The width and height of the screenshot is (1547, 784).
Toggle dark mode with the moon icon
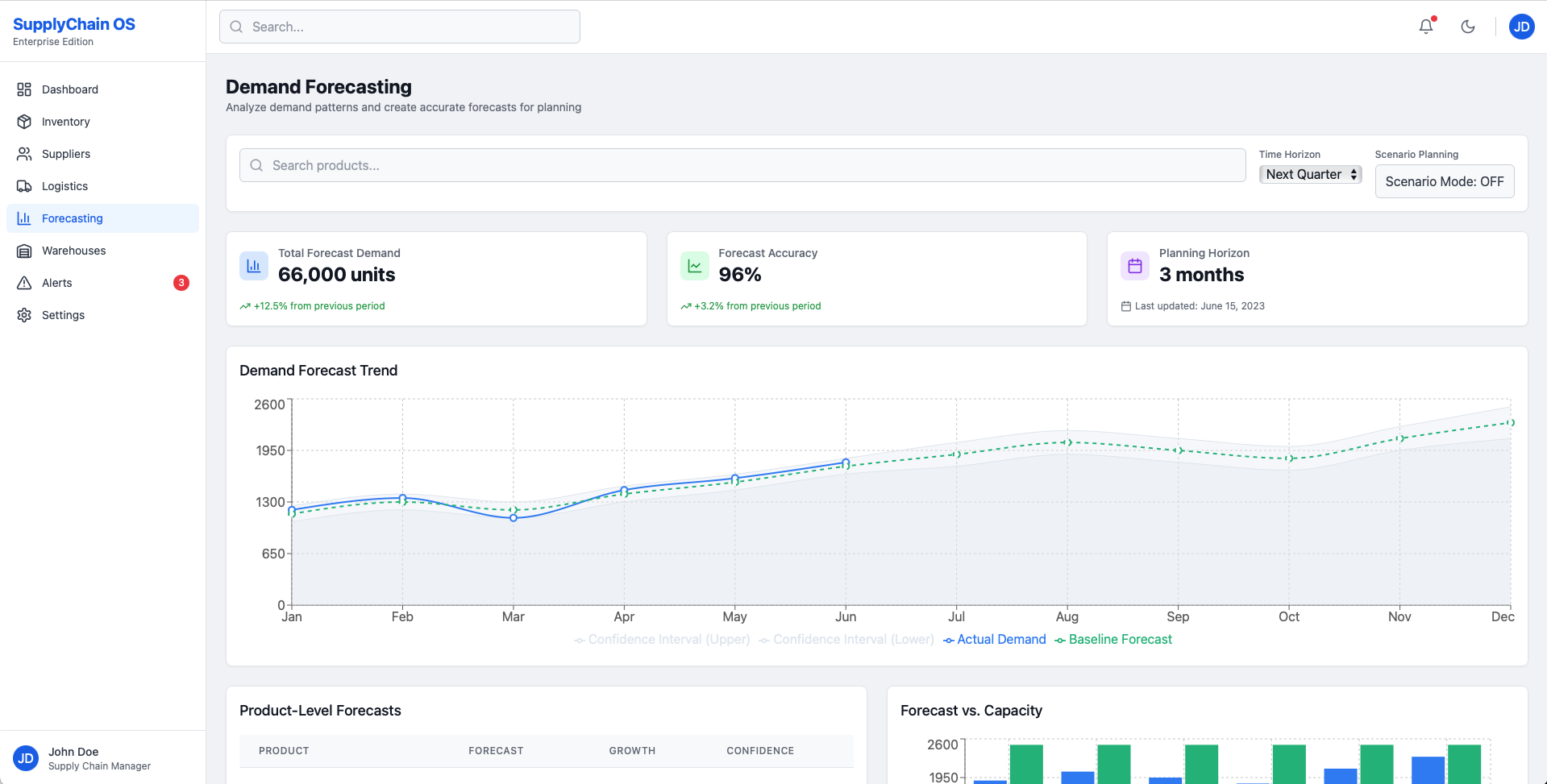(1468, 27)
